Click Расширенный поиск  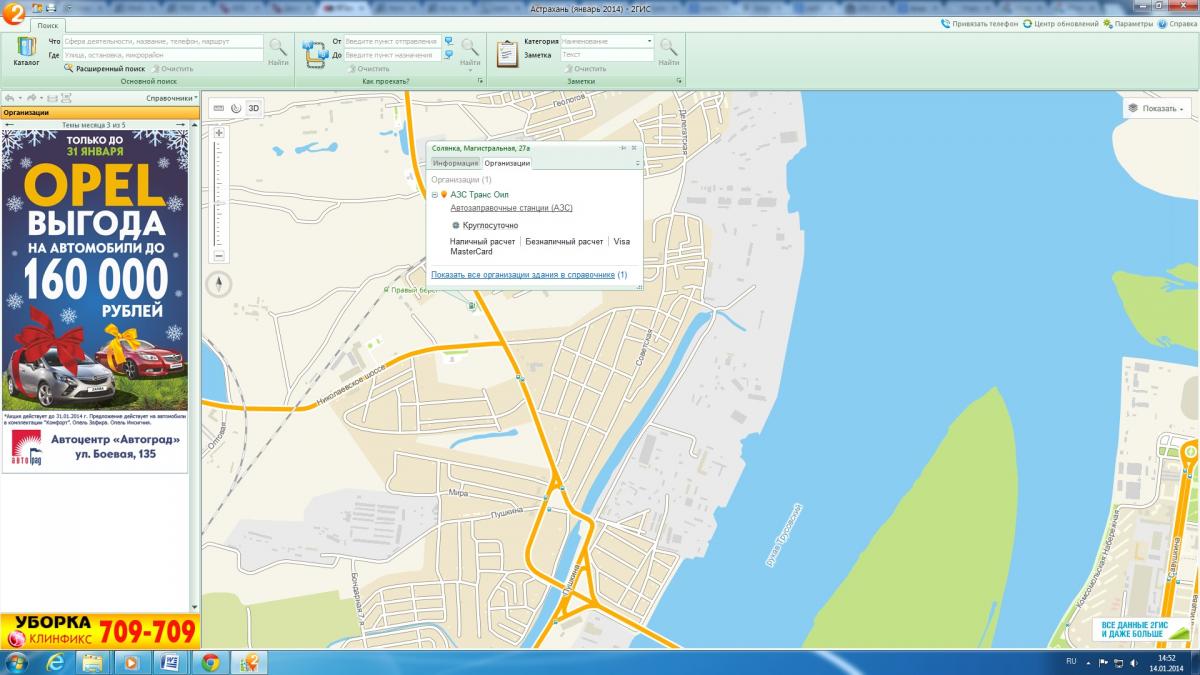pos(104,68)
